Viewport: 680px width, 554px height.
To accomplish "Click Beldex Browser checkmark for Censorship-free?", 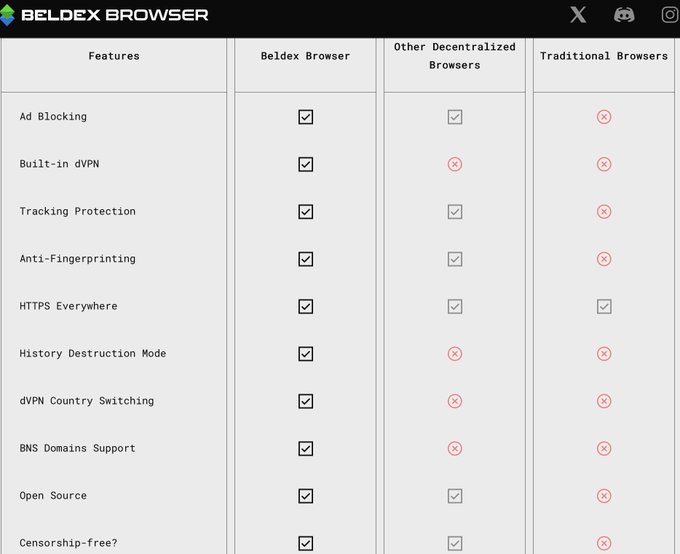I will coord(306,543).
